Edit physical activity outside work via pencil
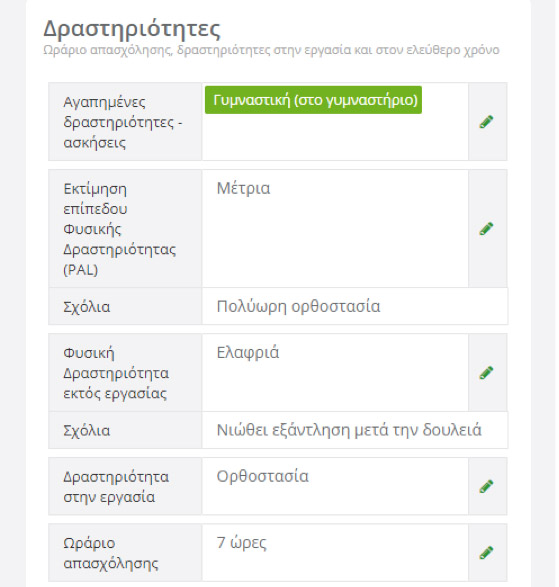This screenshot has height=587, width=559. pos(486,373)
